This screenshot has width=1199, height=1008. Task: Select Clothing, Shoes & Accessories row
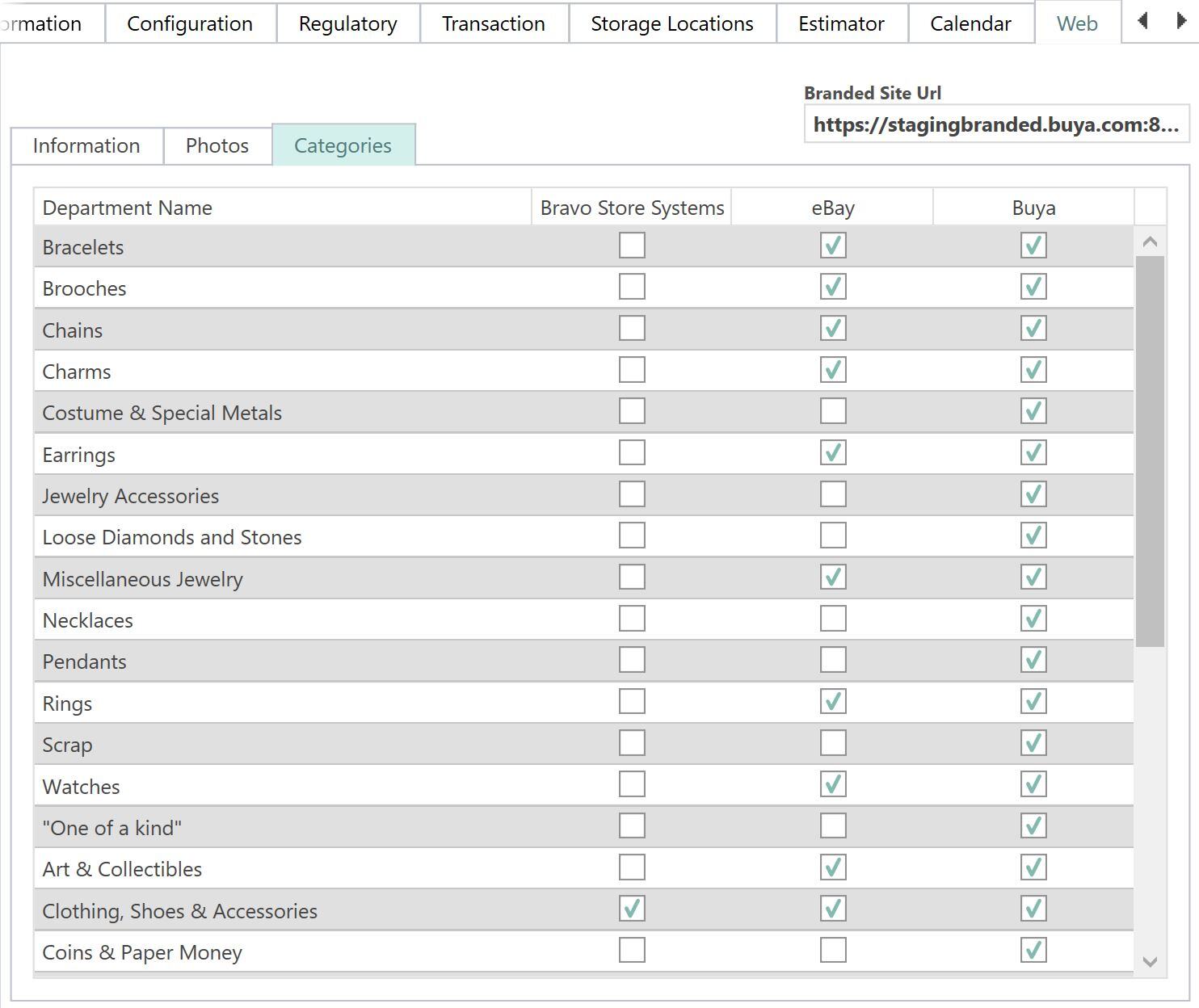[x=583, y=911]
